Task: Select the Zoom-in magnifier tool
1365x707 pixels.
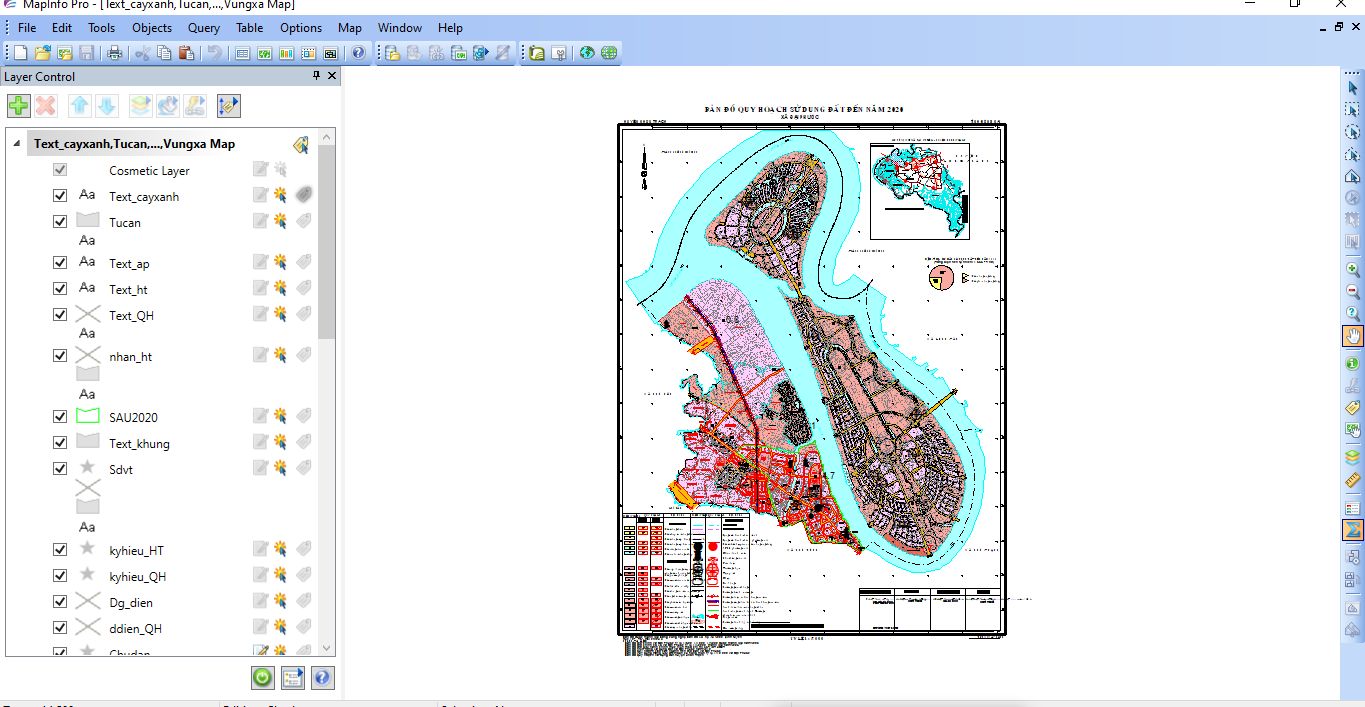Action: pos(1352,270)
